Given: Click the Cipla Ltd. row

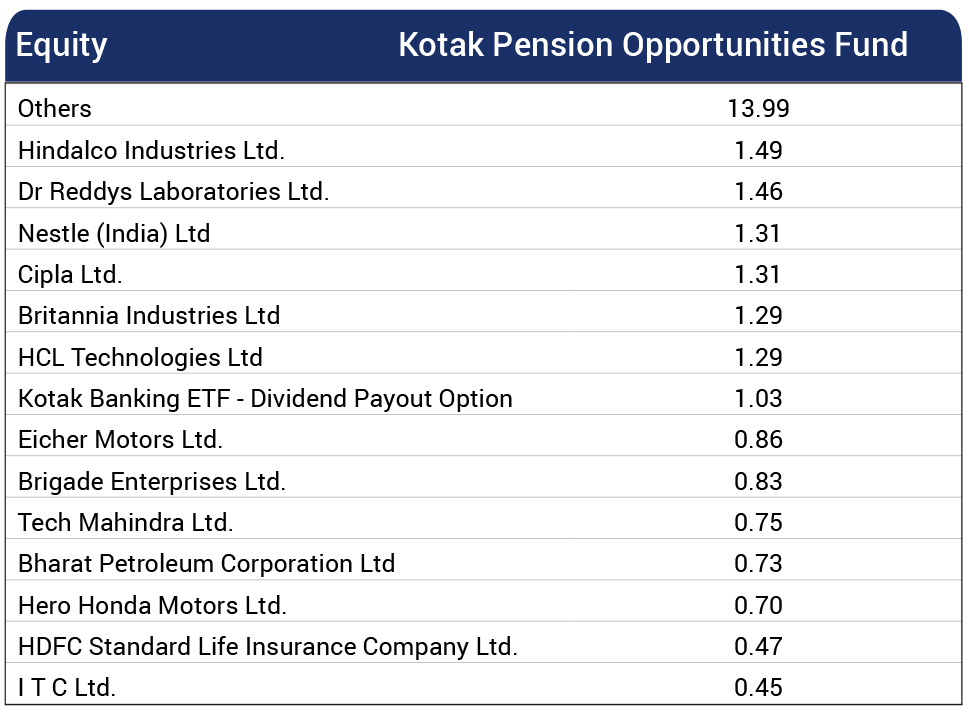Looking at the screenshot, I should pos(483,274).
